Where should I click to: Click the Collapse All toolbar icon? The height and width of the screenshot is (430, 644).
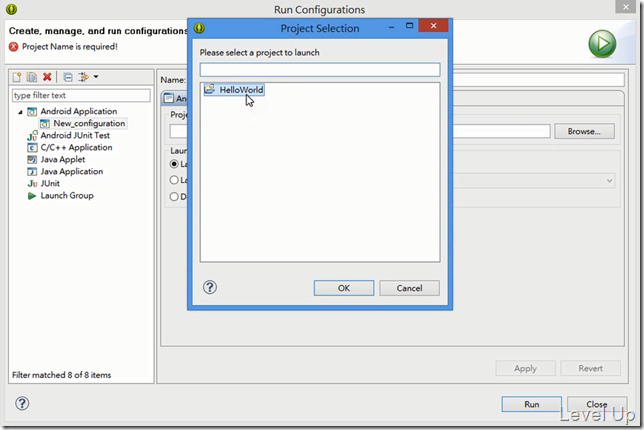point(68,77)
